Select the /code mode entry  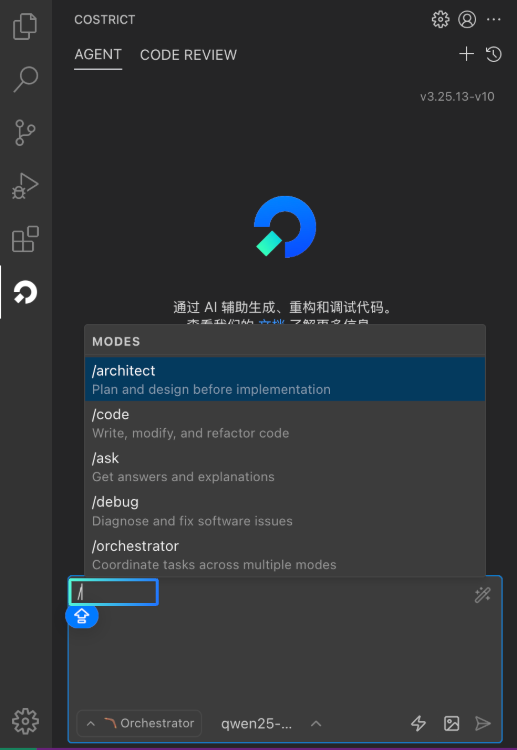(x=285, y=423)
